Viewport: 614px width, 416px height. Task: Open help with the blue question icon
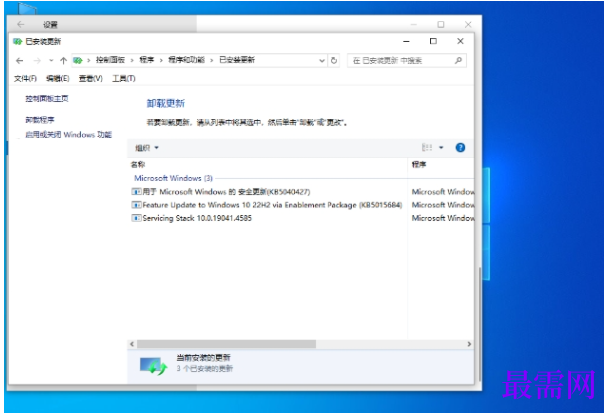point(460,148)
